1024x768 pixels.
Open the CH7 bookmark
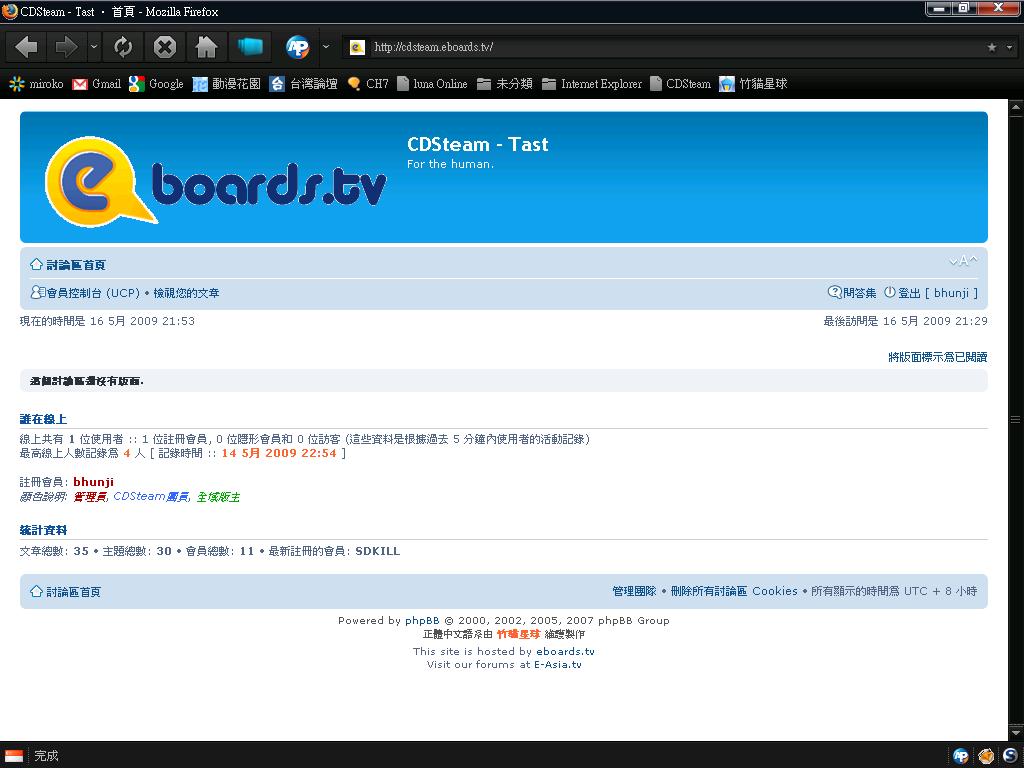pyautogui.click(x=368, y=84)
